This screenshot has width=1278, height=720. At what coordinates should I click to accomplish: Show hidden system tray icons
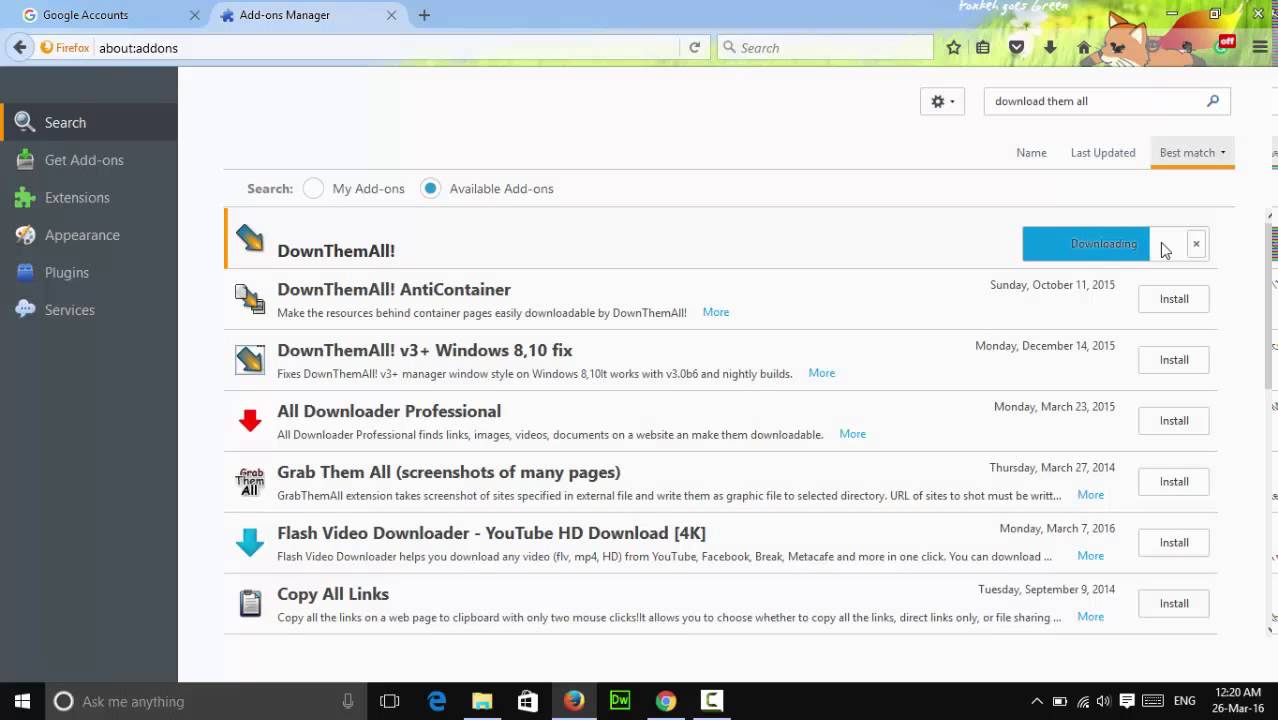click(1036, 701)
